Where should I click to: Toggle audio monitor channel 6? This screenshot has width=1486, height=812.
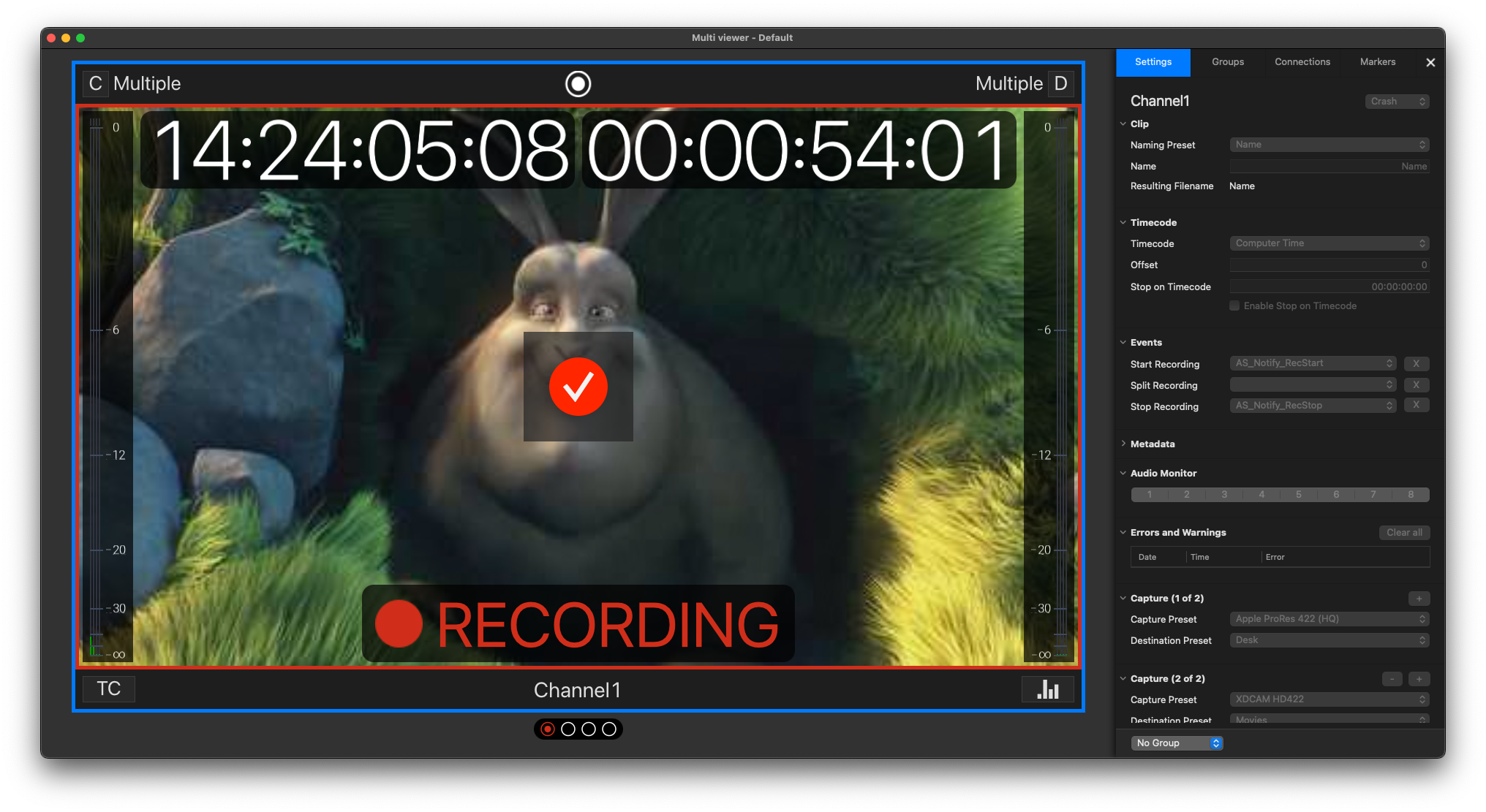coord(1336,495)
